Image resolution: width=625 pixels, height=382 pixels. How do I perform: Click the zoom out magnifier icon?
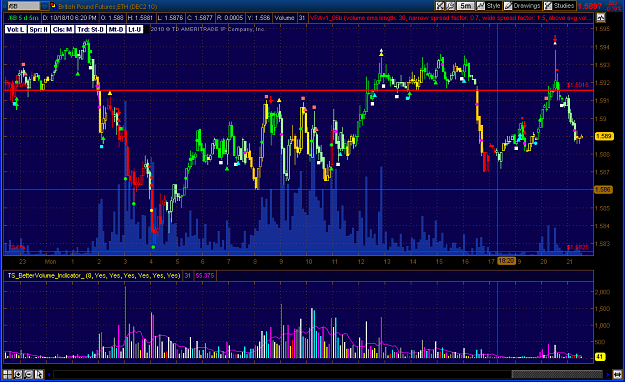tap(28, 374)
